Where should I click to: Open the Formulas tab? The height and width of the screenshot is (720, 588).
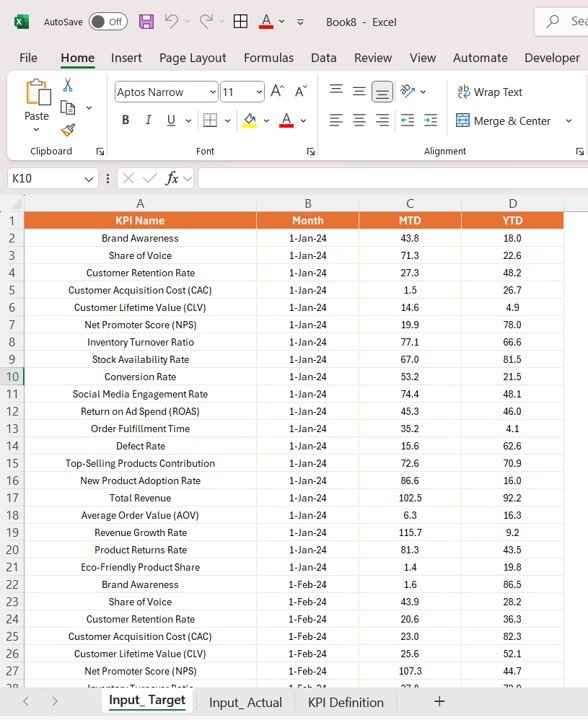[269, 58]
